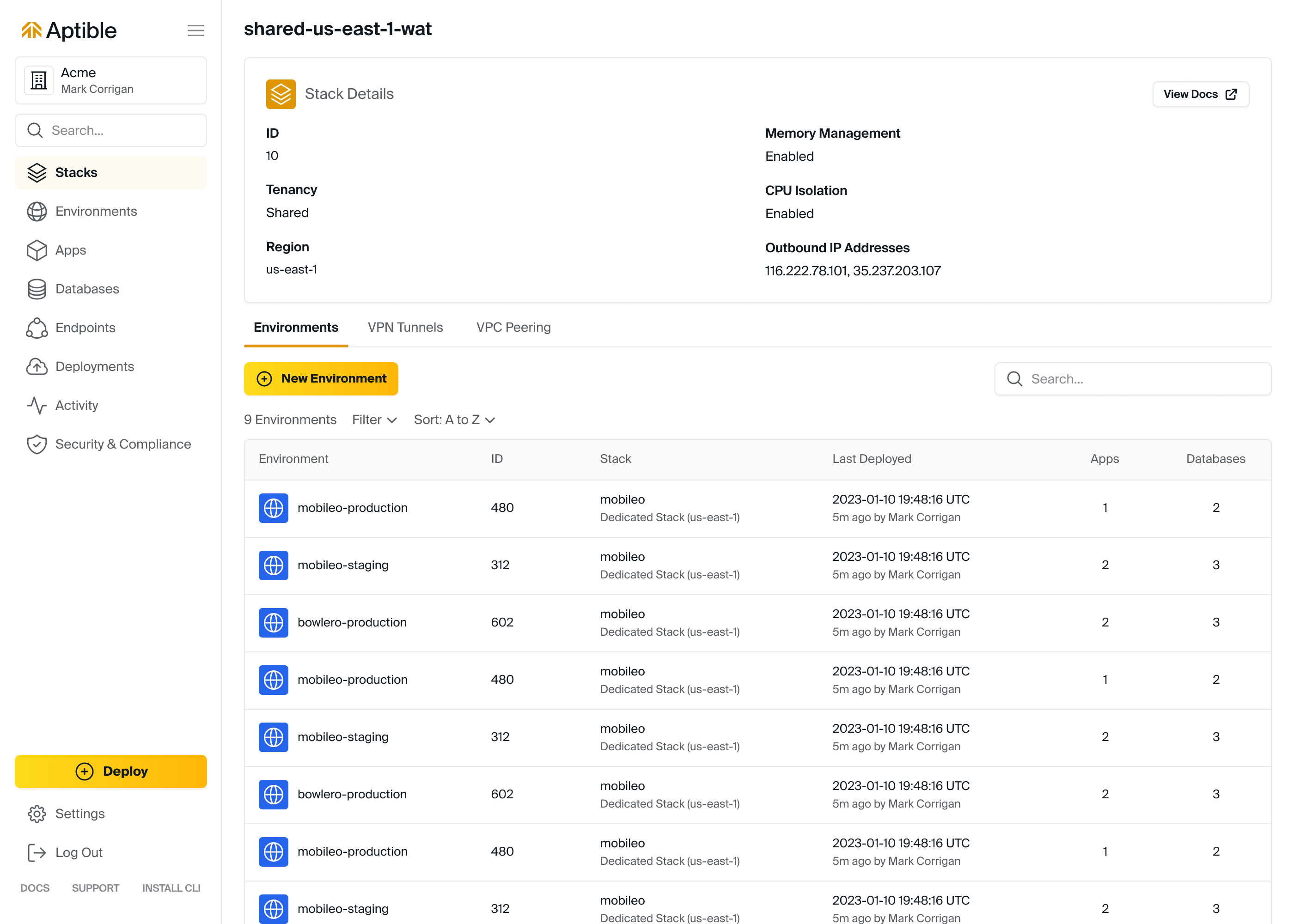Click the orange Stack Details icon
1294x924 pixels.
(281, 94)
